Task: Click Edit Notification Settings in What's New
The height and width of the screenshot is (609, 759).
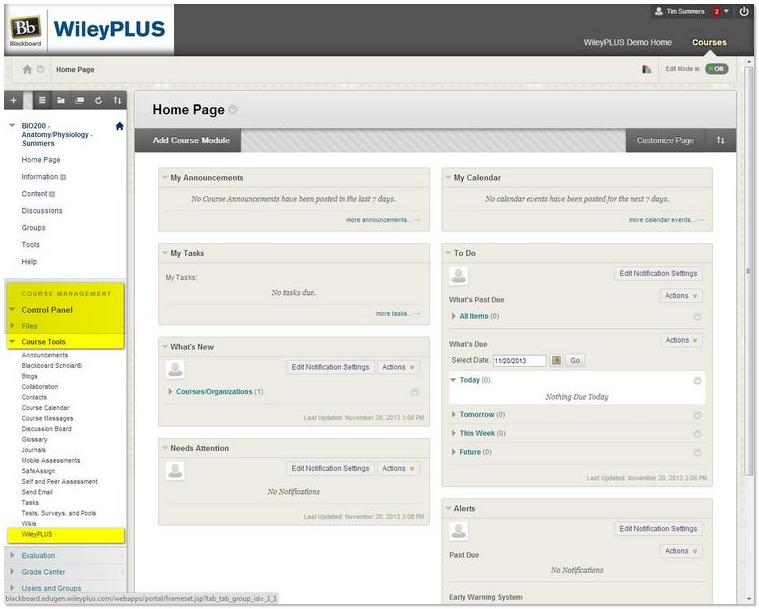Action: (330, 367)
